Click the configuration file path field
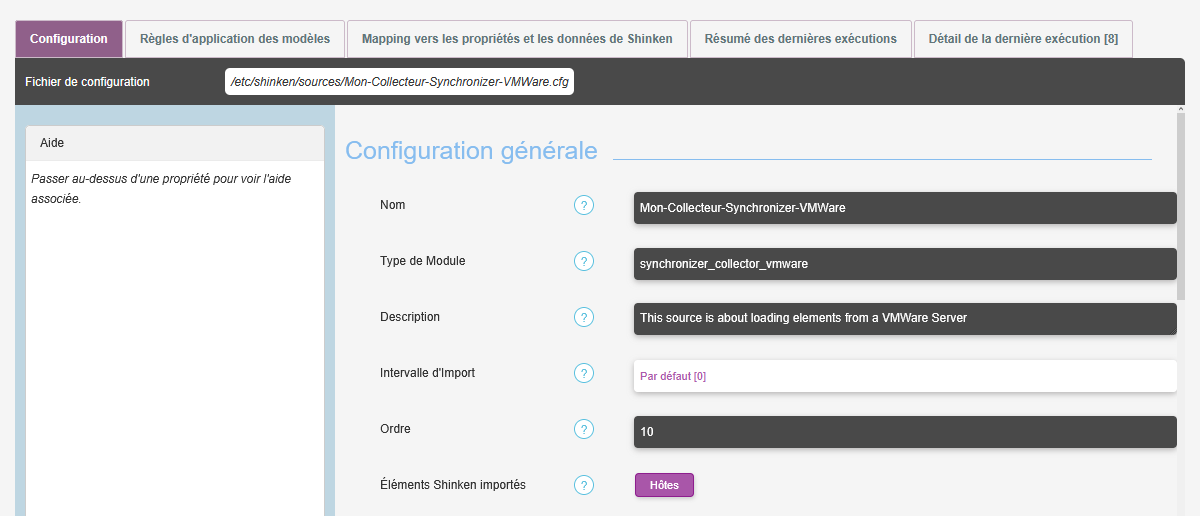1200x516 pixels. (x=400, y=82)
